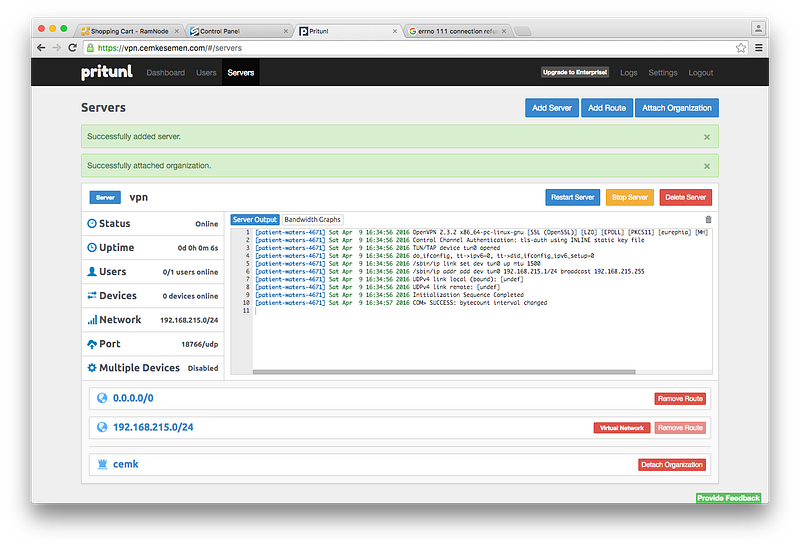Image resolution: width=800 pixels, height=548 pixels.
Task: Open the cemk organization link
Action: tap(126, 464)
